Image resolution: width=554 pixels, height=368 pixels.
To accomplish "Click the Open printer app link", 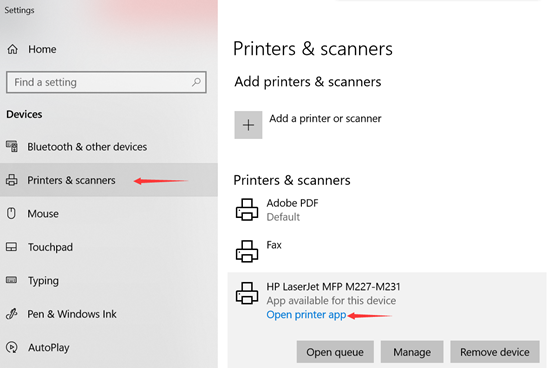I will (306, 315).
